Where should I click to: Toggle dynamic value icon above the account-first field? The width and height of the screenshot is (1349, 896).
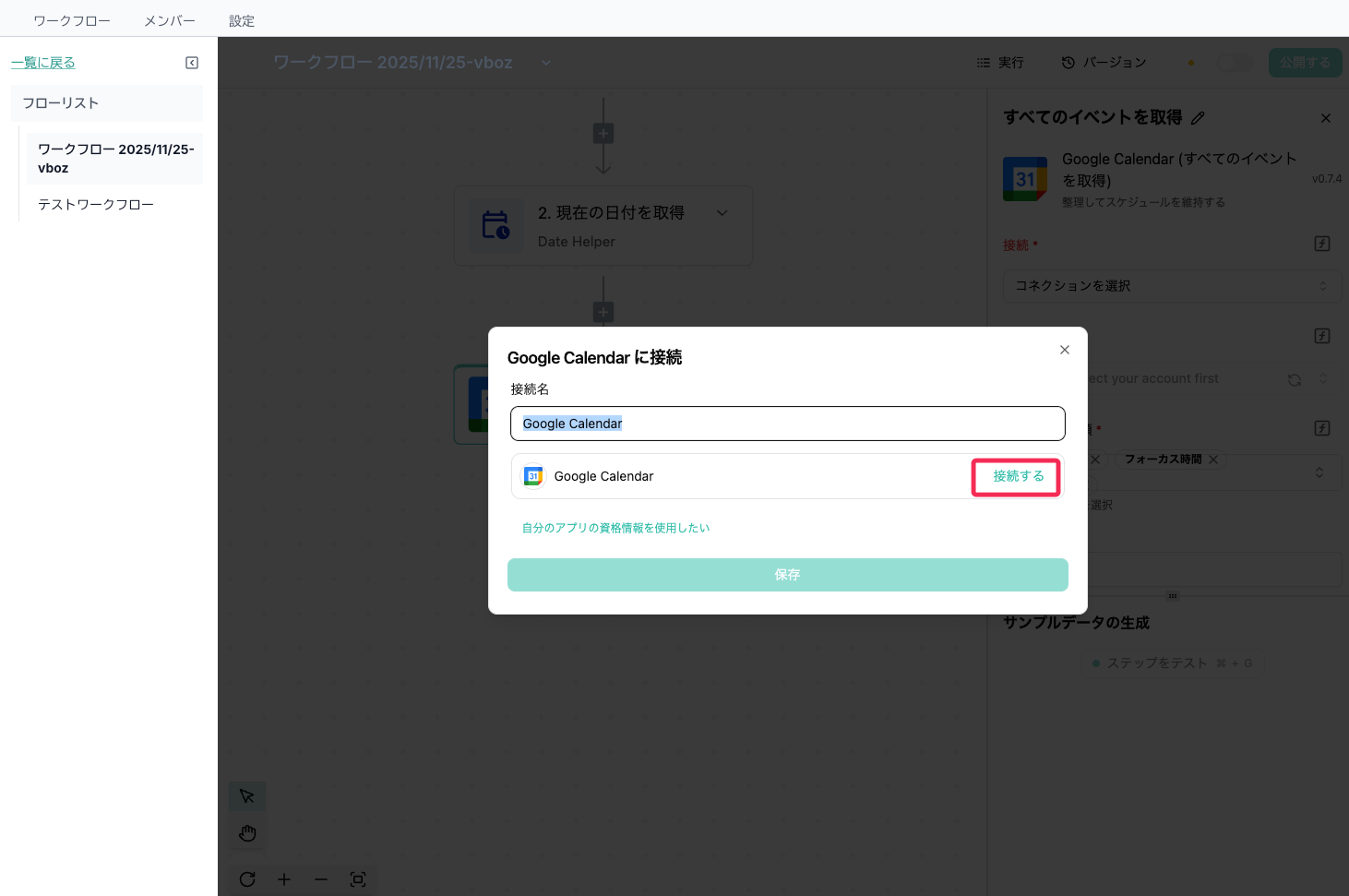coord(1322,336)
